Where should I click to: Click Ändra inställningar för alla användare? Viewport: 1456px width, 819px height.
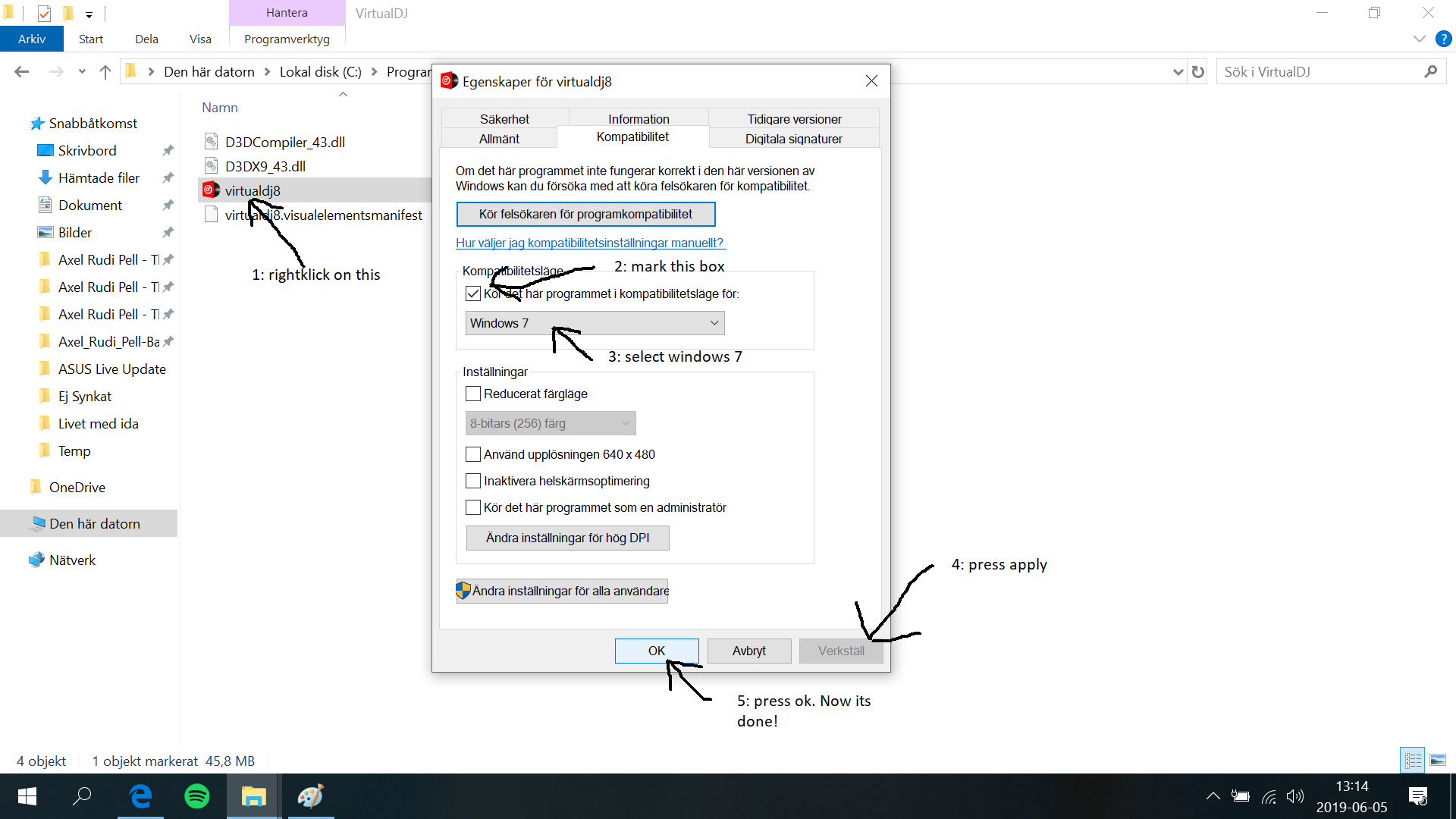[x=562, y=591]
